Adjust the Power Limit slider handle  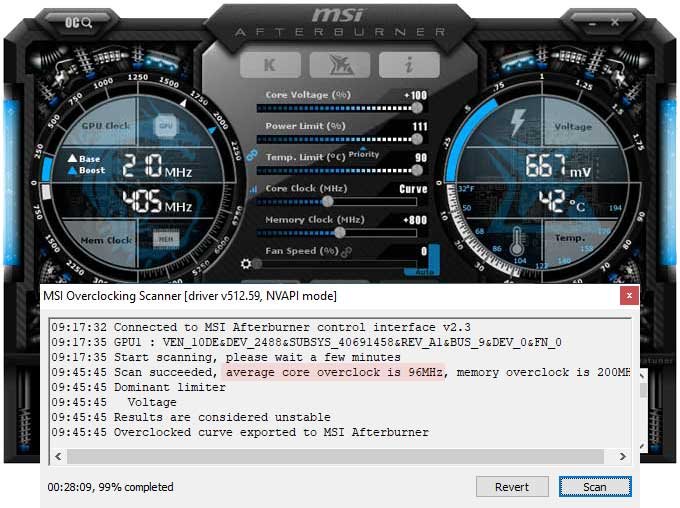[x=417, y=139]
